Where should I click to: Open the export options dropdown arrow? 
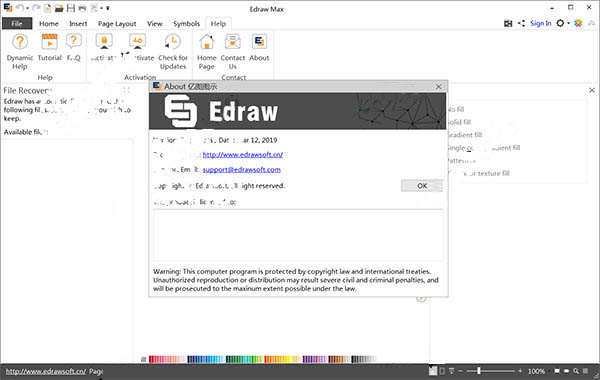point(101,8)
